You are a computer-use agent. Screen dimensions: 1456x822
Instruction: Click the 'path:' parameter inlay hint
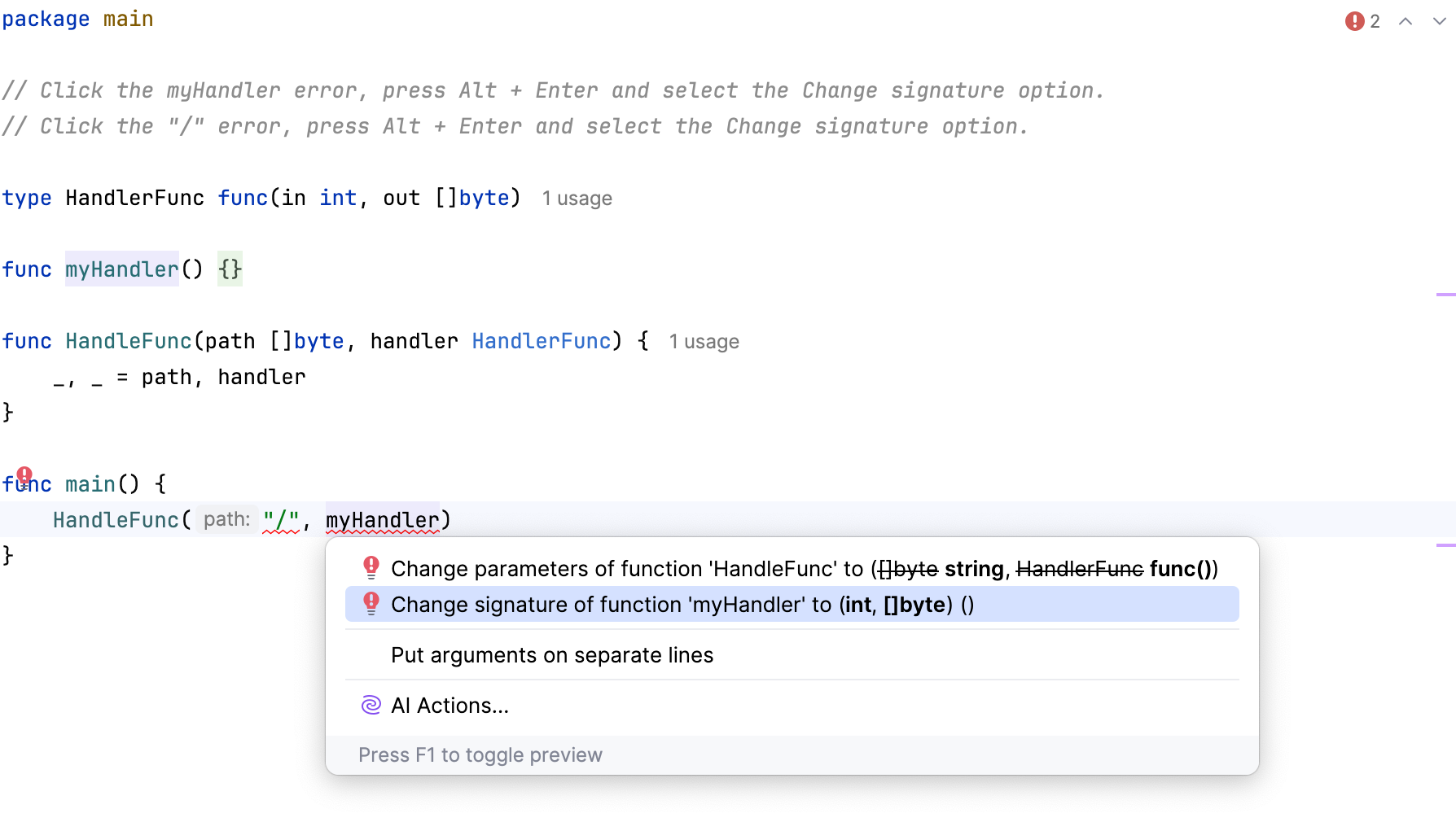(227, 519)
